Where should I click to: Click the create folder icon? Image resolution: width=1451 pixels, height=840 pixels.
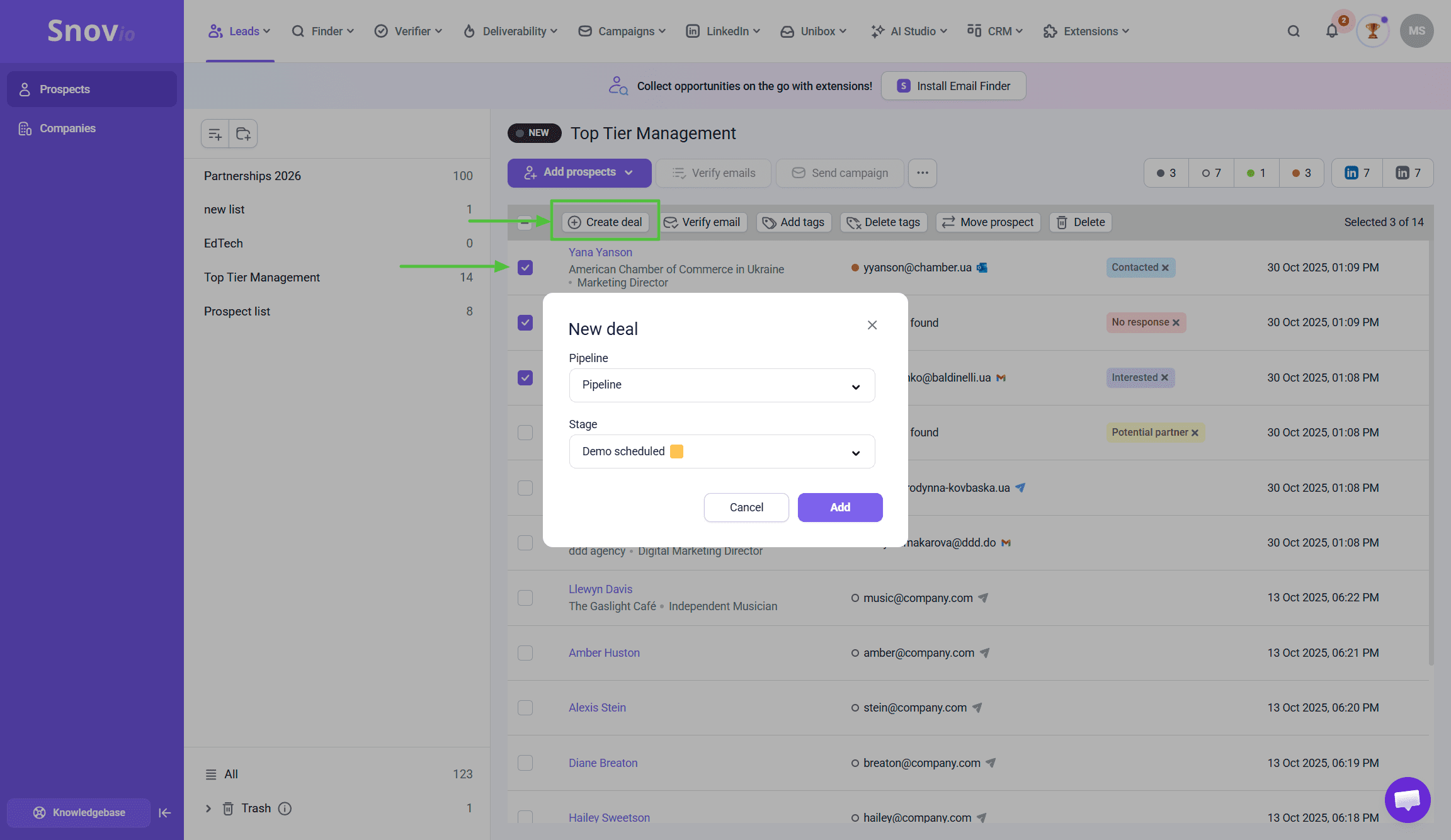point(243,134)
